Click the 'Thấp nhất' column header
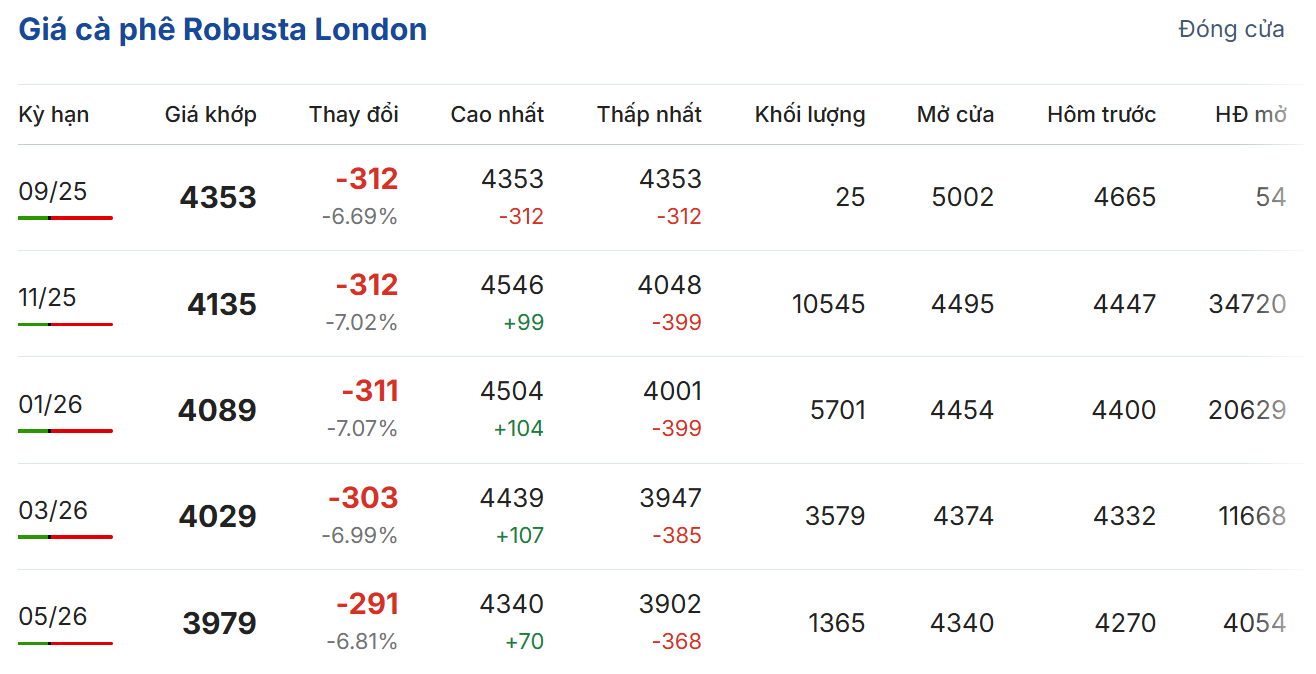This screenshot has height=674, width=1316. click(649, 115)
